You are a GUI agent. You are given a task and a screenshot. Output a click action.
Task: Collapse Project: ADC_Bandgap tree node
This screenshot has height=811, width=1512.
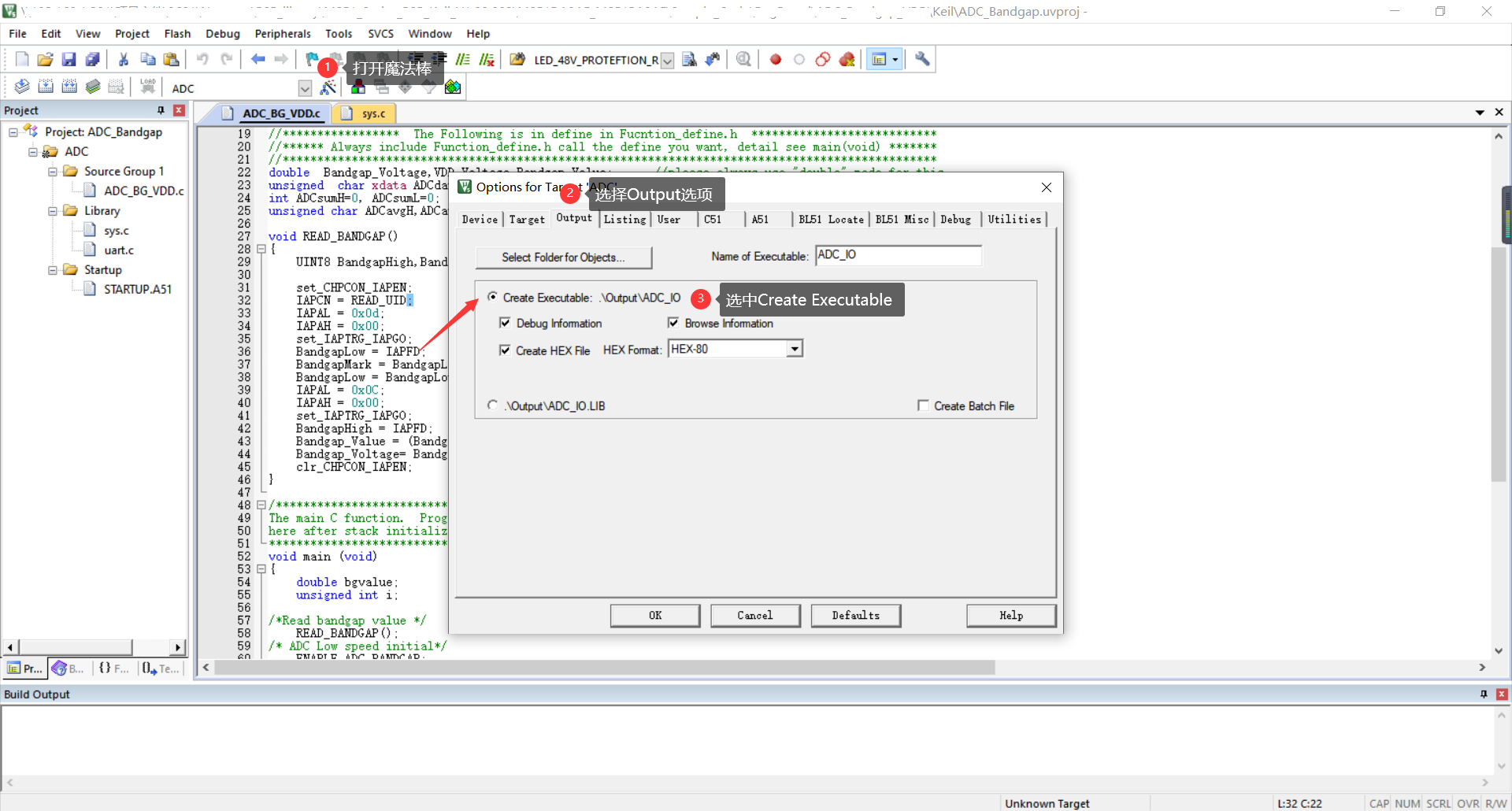(13, 132)
